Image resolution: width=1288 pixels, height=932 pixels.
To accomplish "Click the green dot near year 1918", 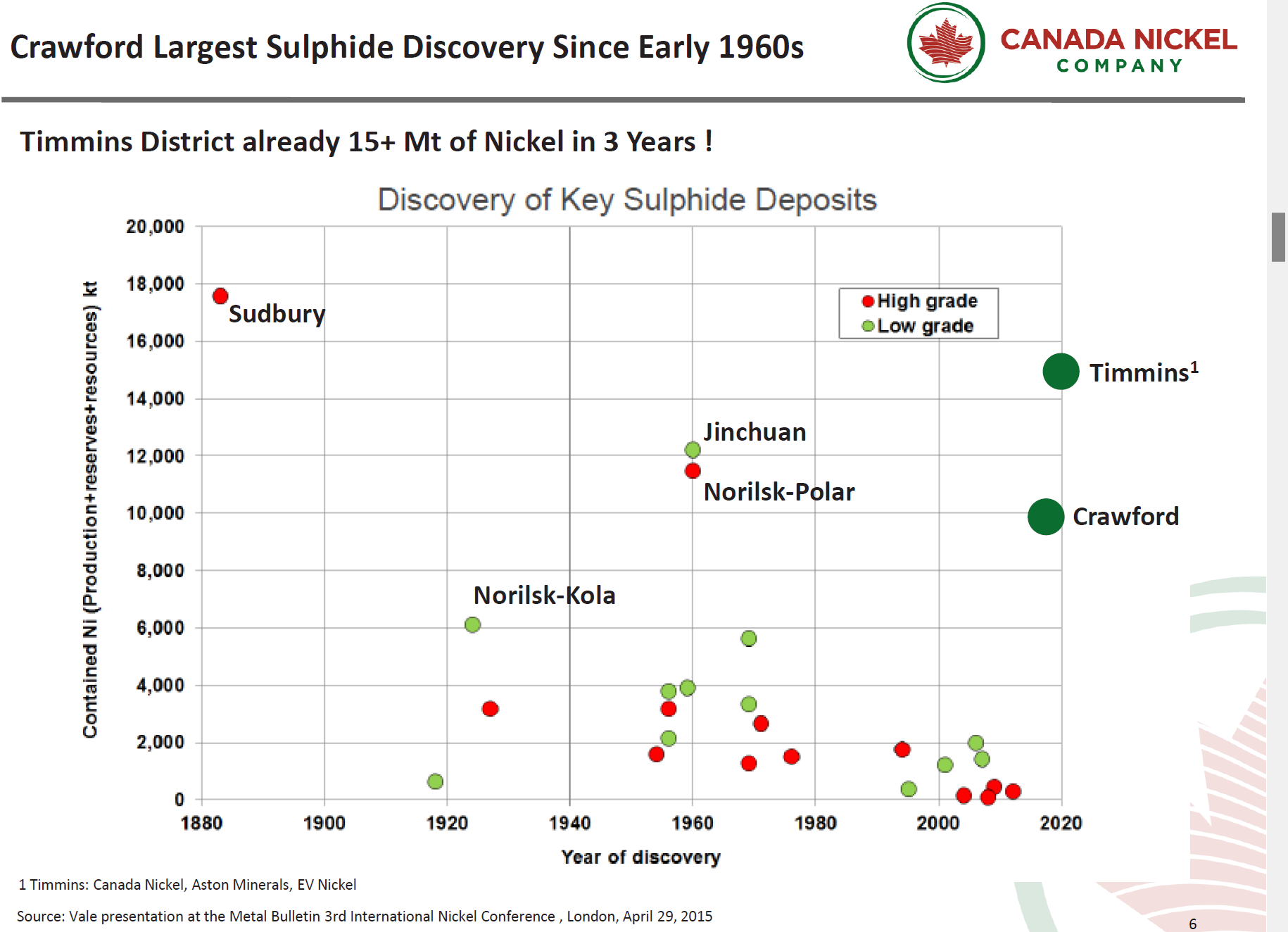I will [x=435, y=781].
